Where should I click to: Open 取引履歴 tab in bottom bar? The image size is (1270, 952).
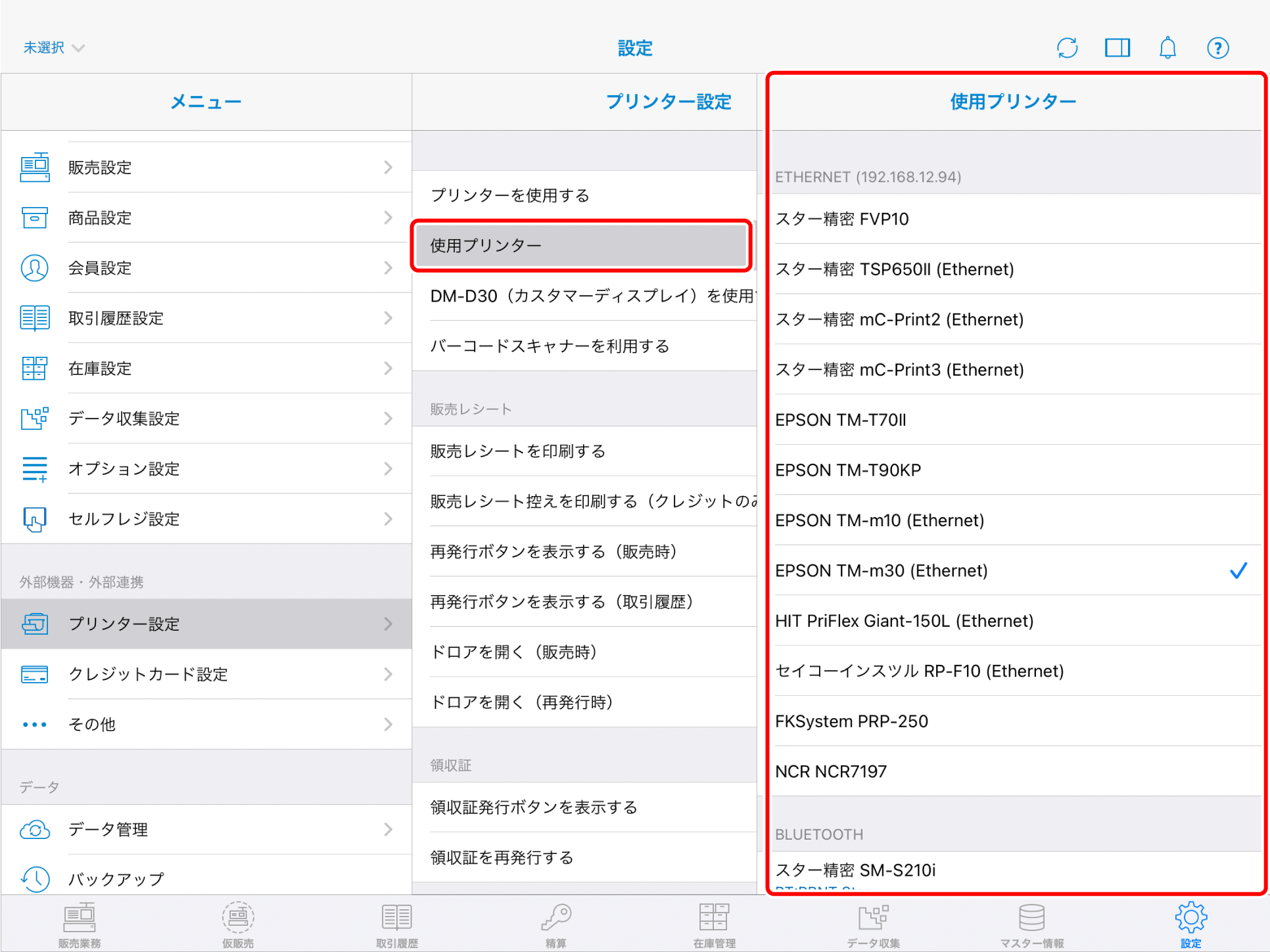point(397,926)
